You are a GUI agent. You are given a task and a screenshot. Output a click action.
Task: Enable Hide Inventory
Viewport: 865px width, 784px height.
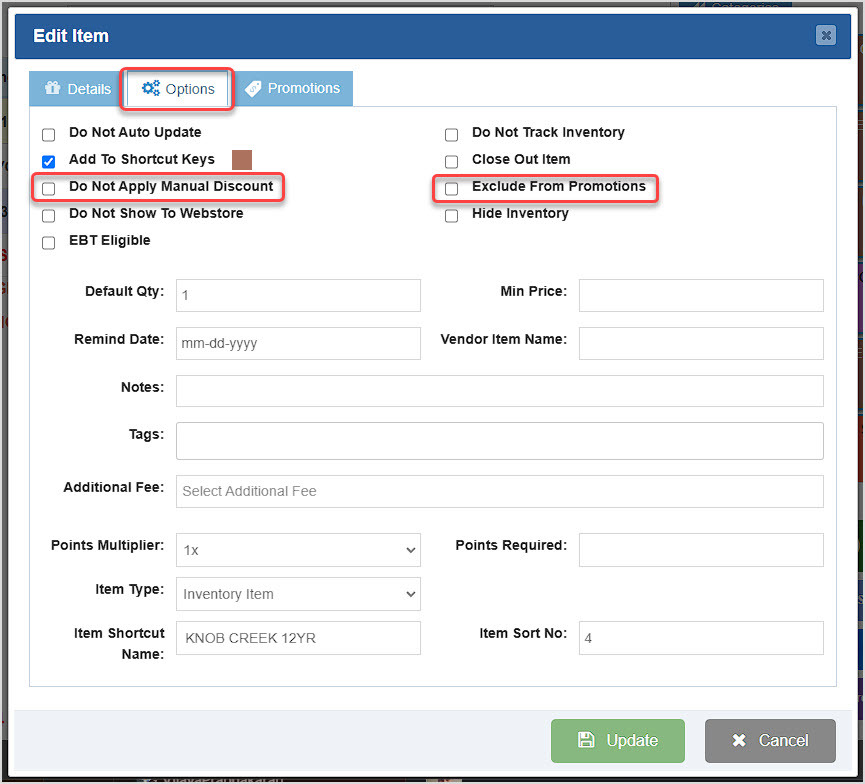point(451,214)
